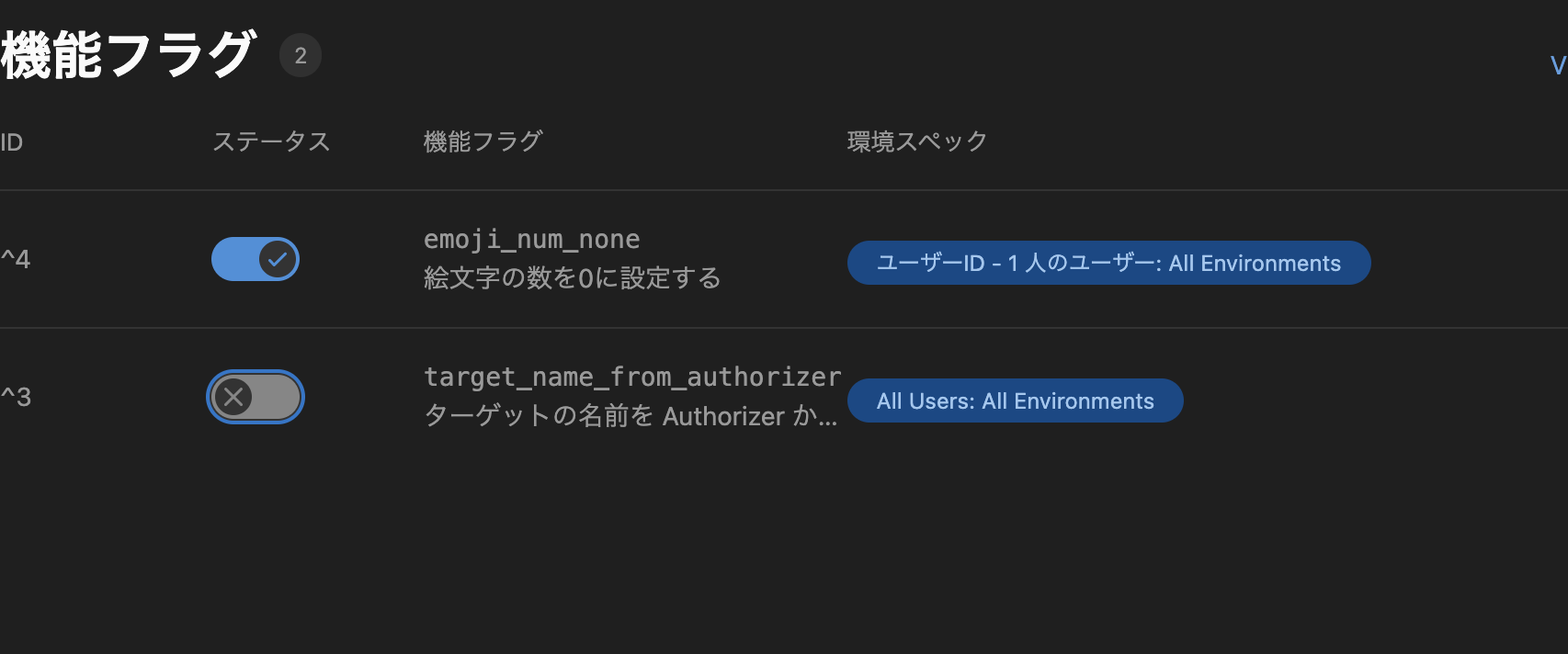Click the 機能フラグ column header
The width and height of the screenshot is (1568, 654).
[483, 141]
